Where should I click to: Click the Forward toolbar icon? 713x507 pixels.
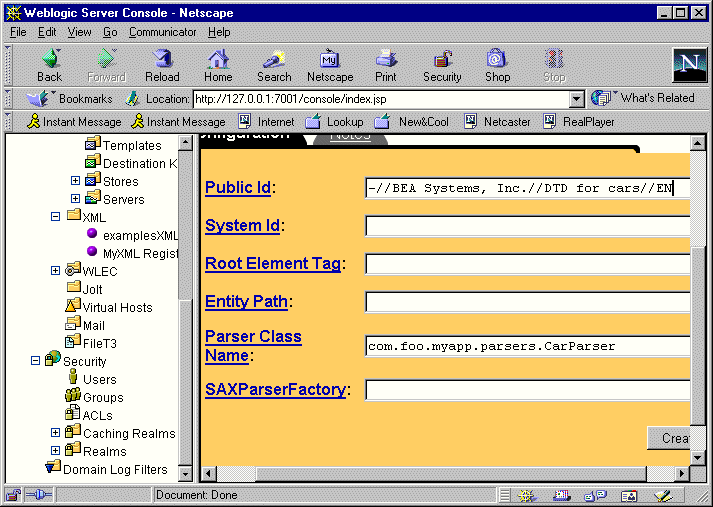tap(106, 65)
